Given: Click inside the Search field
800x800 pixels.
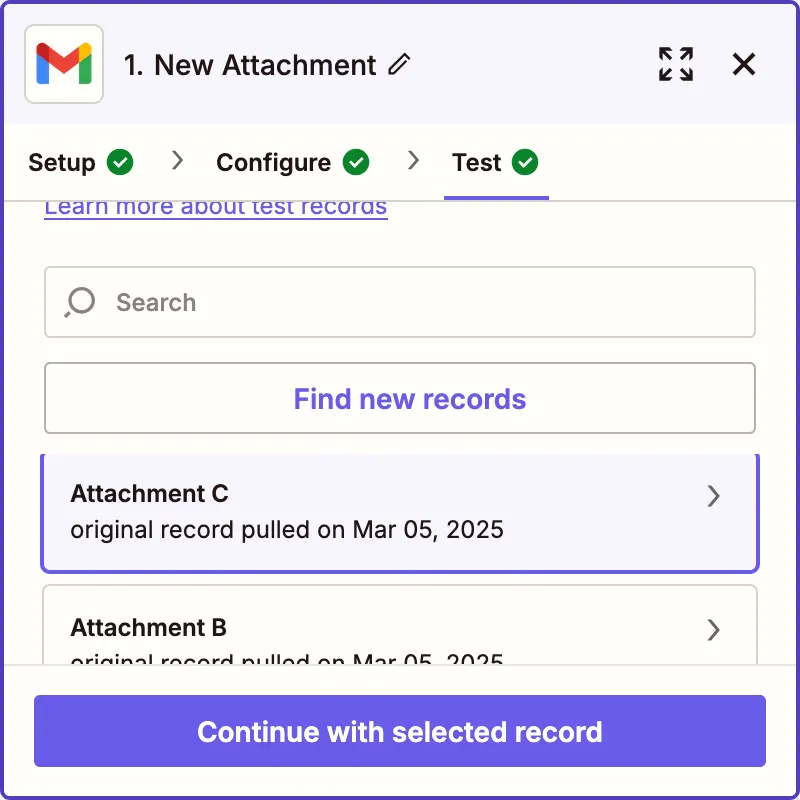Looking at the screenshot, I should click(300, 302).
